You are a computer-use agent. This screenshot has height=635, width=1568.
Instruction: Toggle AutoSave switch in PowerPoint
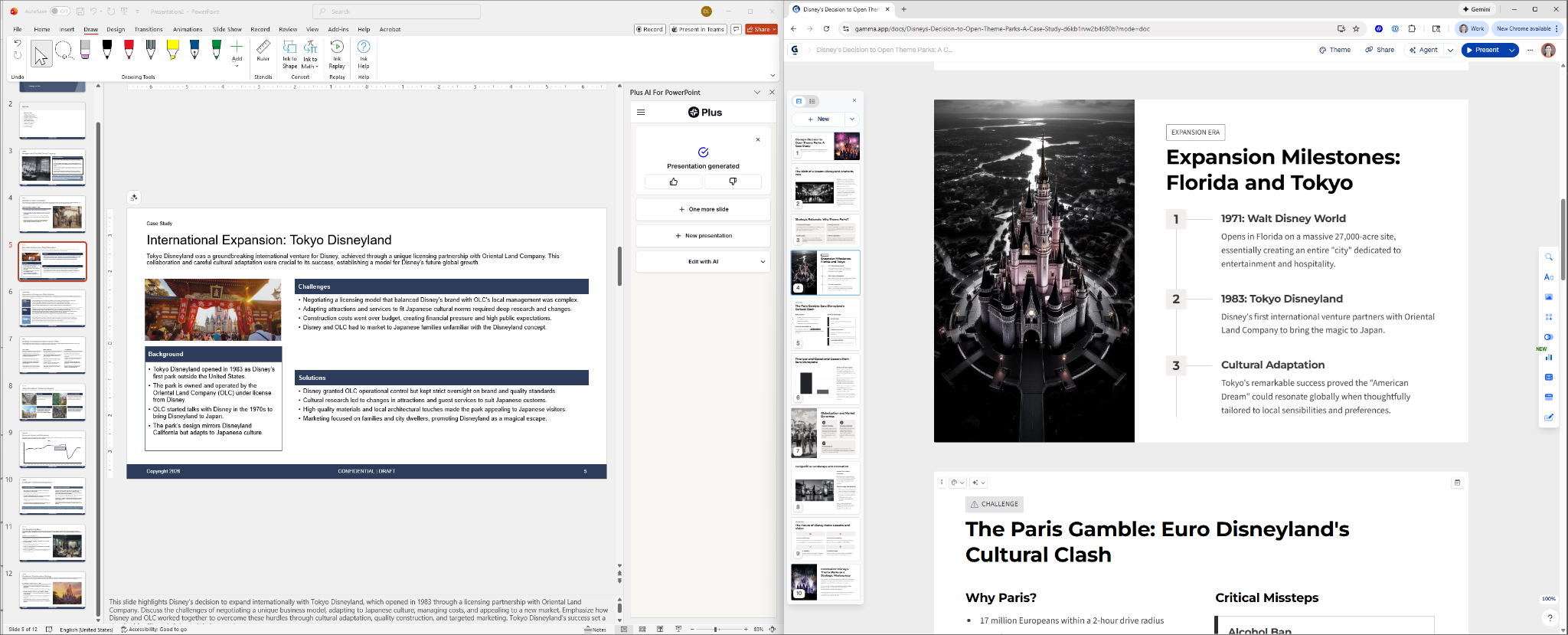60,11
